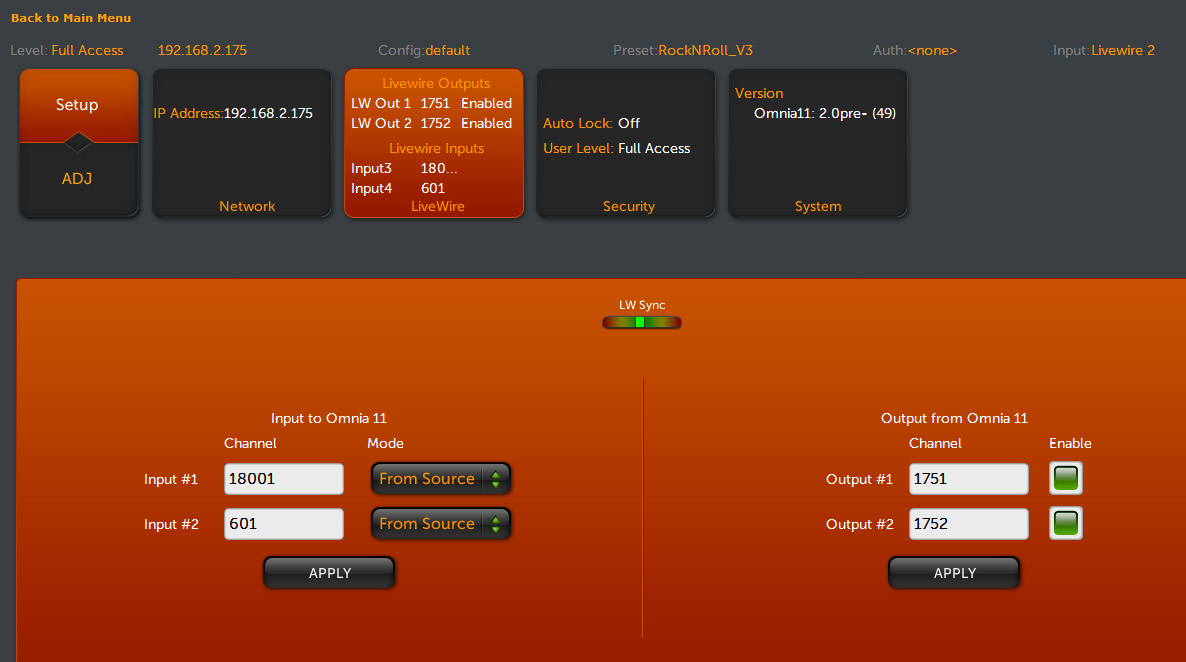Select the LiveWire settings tile

(x=434, y=143)
